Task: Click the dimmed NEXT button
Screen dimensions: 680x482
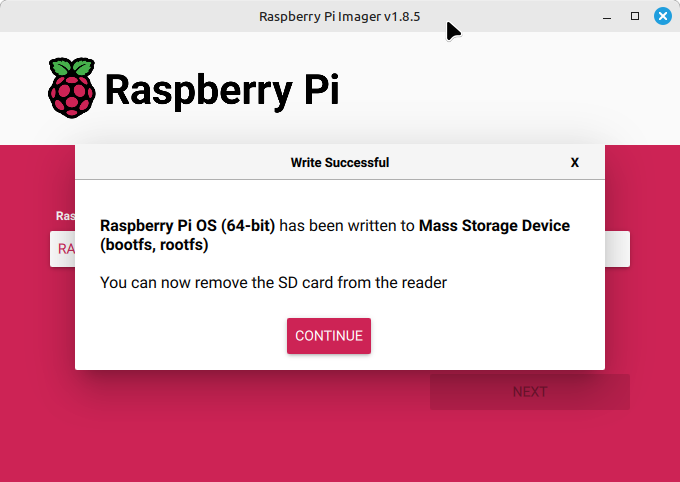Action: (x=530, y=392)
